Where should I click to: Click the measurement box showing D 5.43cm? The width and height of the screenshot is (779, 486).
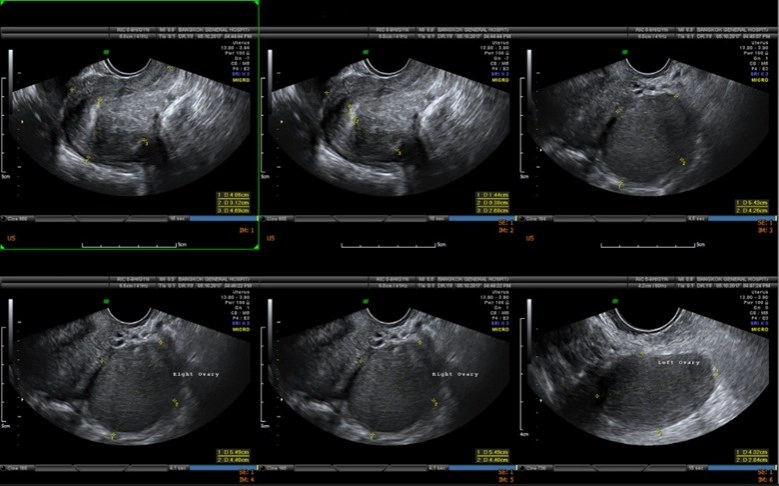tap(752, 207)
